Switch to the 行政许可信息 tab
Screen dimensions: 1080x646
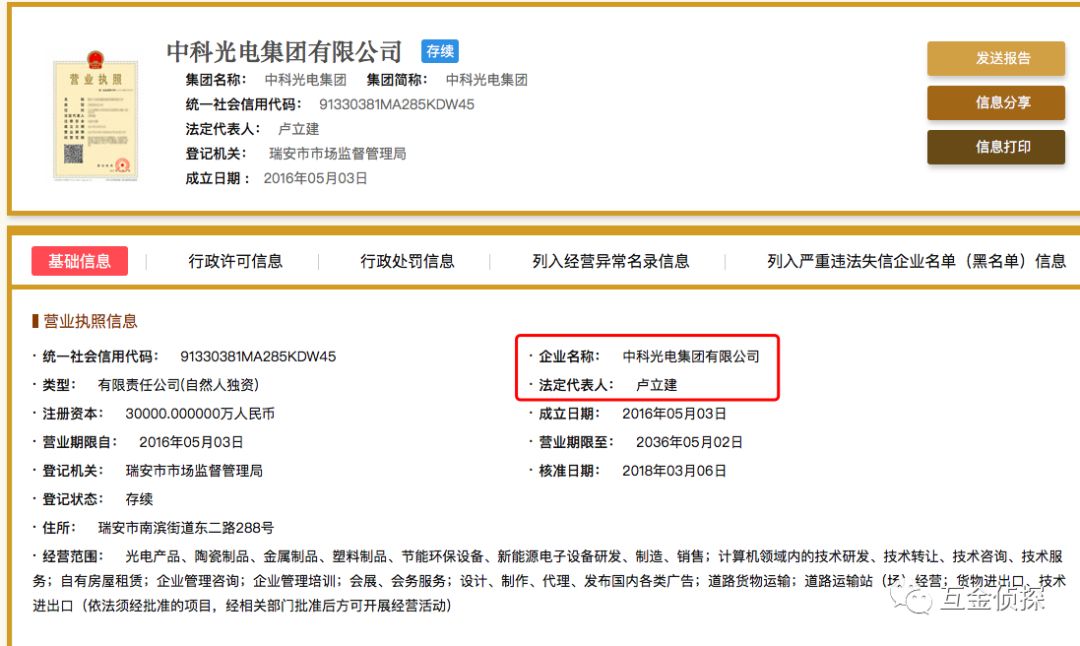[x=236, y=261]
